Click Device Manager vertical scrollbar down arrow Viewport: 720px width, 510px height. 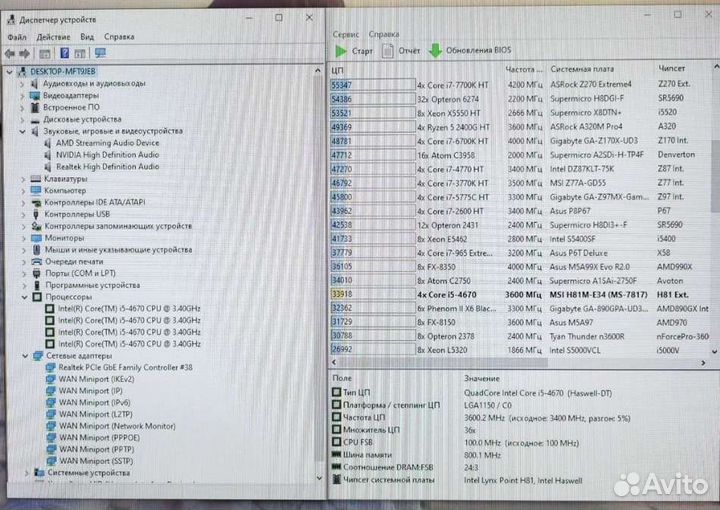pyautogui.click(x=319, y=478)
